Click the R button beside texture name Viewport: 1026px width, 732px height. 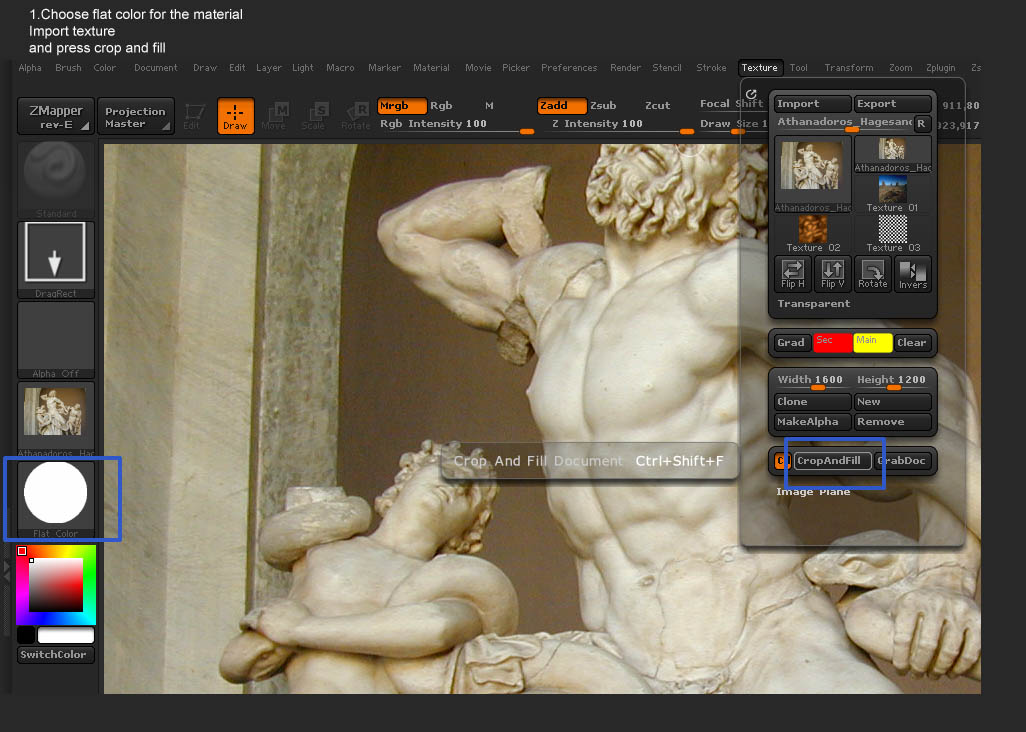tap(921, 123)
